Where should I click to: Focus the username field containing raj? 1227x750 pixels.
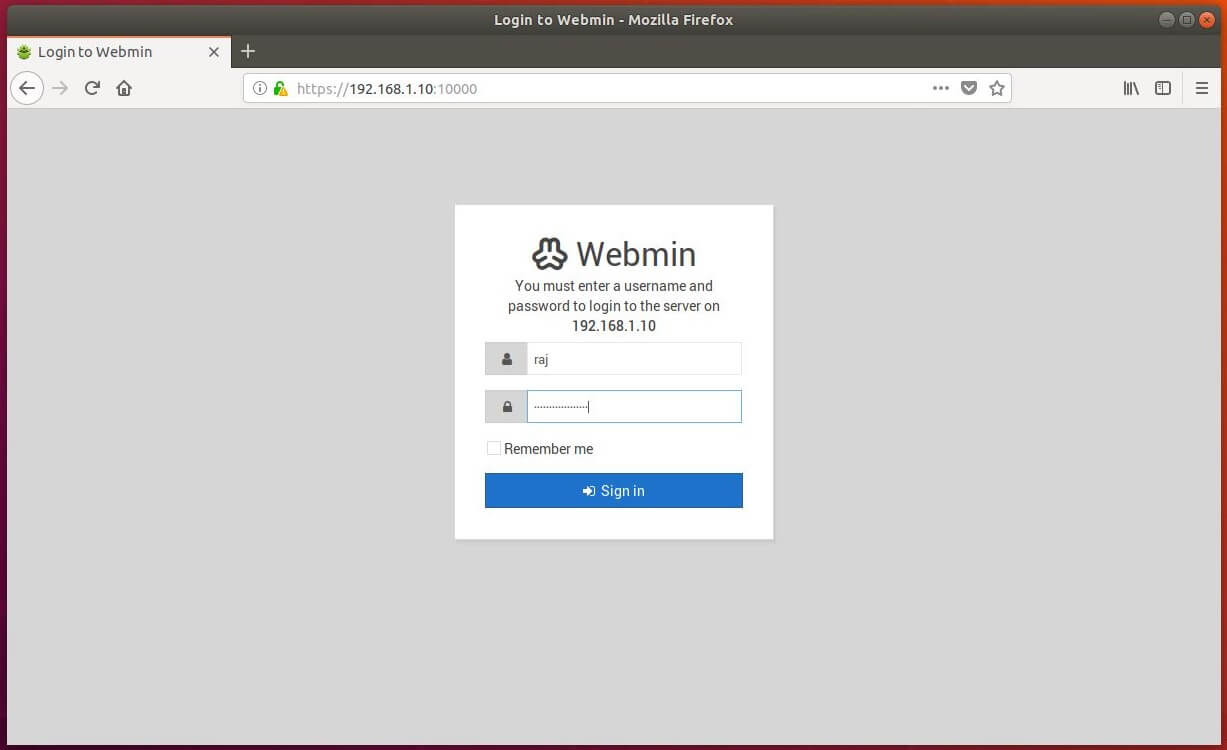(x=634, y=359)
